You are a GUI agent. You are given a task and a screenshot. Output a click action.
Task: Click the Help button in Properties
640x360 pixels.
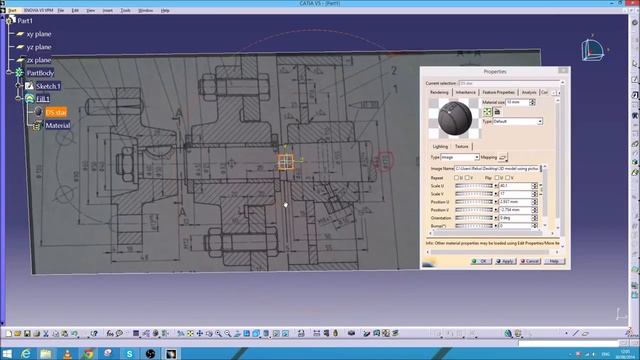pos(554,261)
